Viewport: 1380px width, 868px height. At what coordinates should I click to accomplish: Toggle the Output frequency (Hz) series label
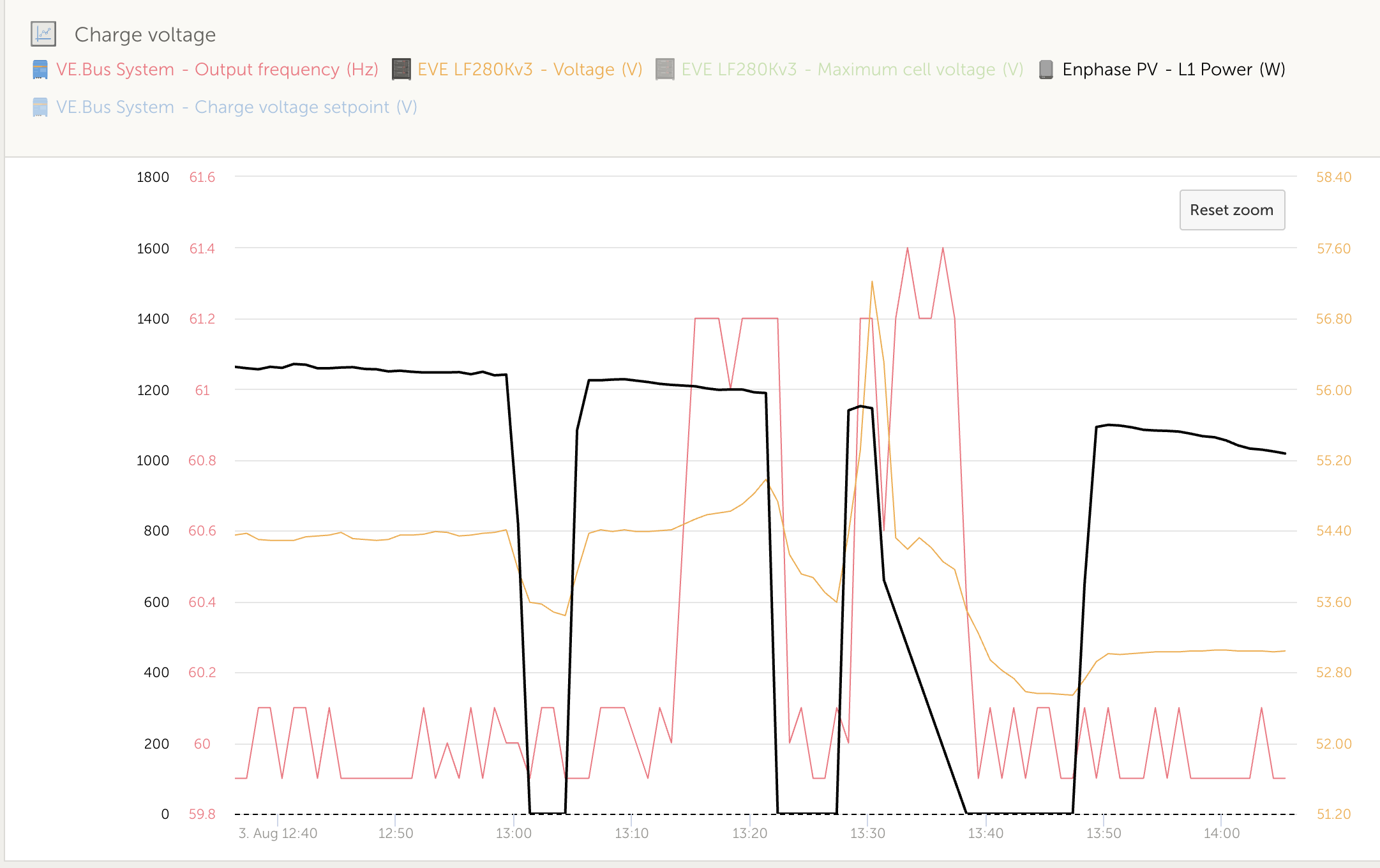[x=217, y=70]
